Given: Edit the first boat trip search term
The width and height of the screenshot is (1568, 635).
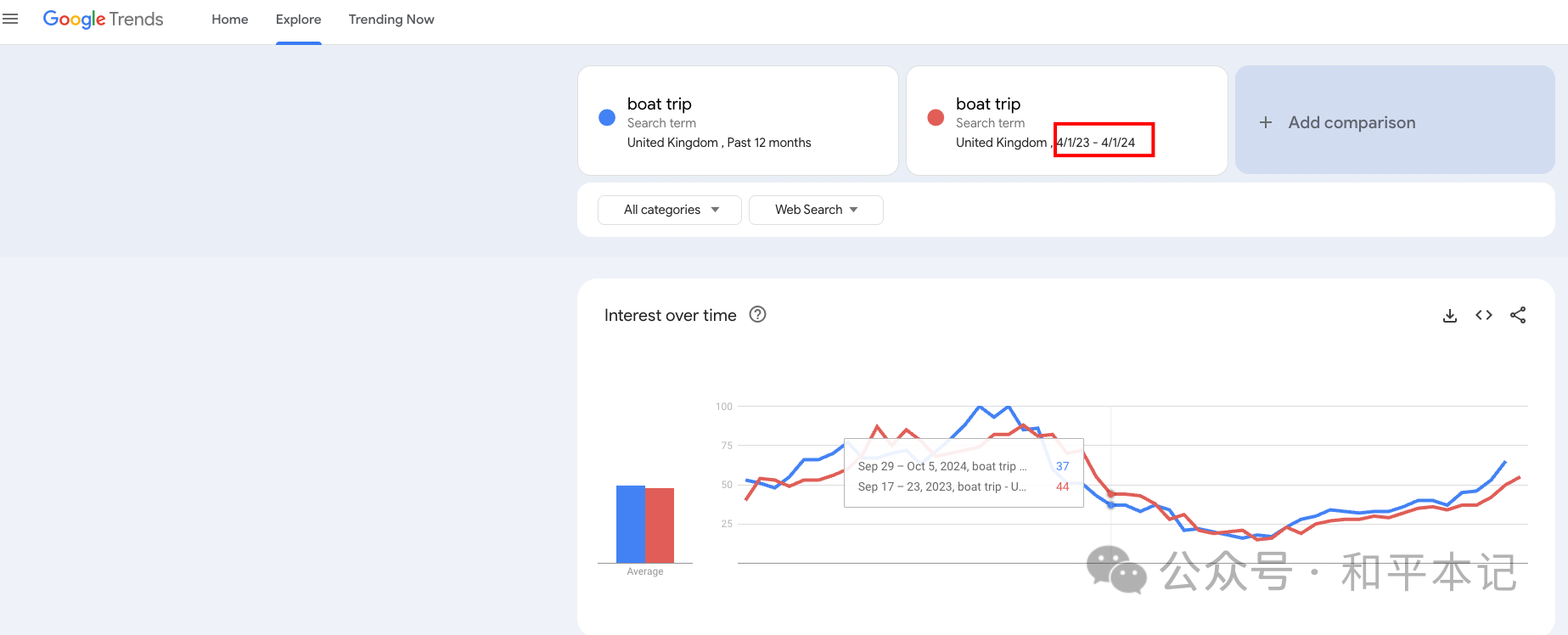Looking at the screenshot, I should tap(660, 104).
